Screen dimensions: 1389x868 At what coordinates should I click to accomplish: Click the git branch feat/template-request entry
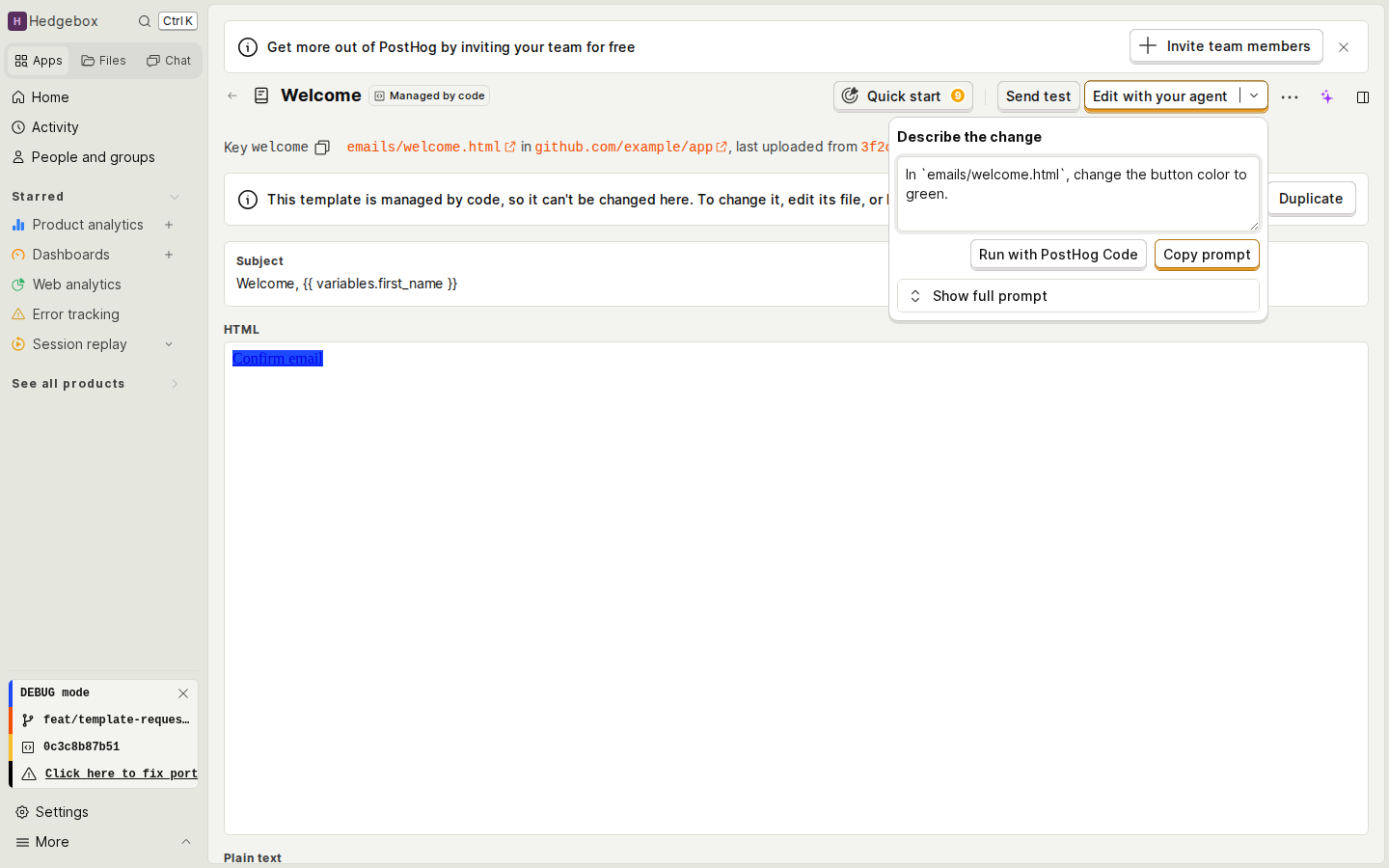click(104, 719)
